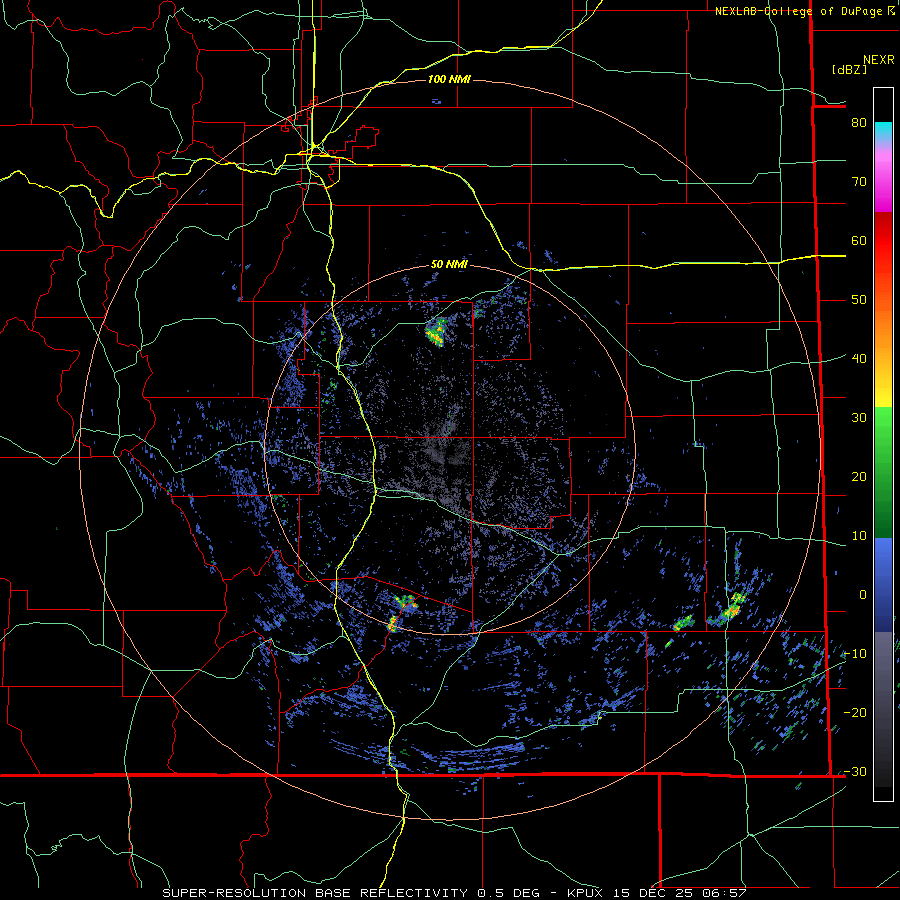The image size is (900, 900).
Task: Pick the blue segment of the color bar
Action: [x=883, y=584]
